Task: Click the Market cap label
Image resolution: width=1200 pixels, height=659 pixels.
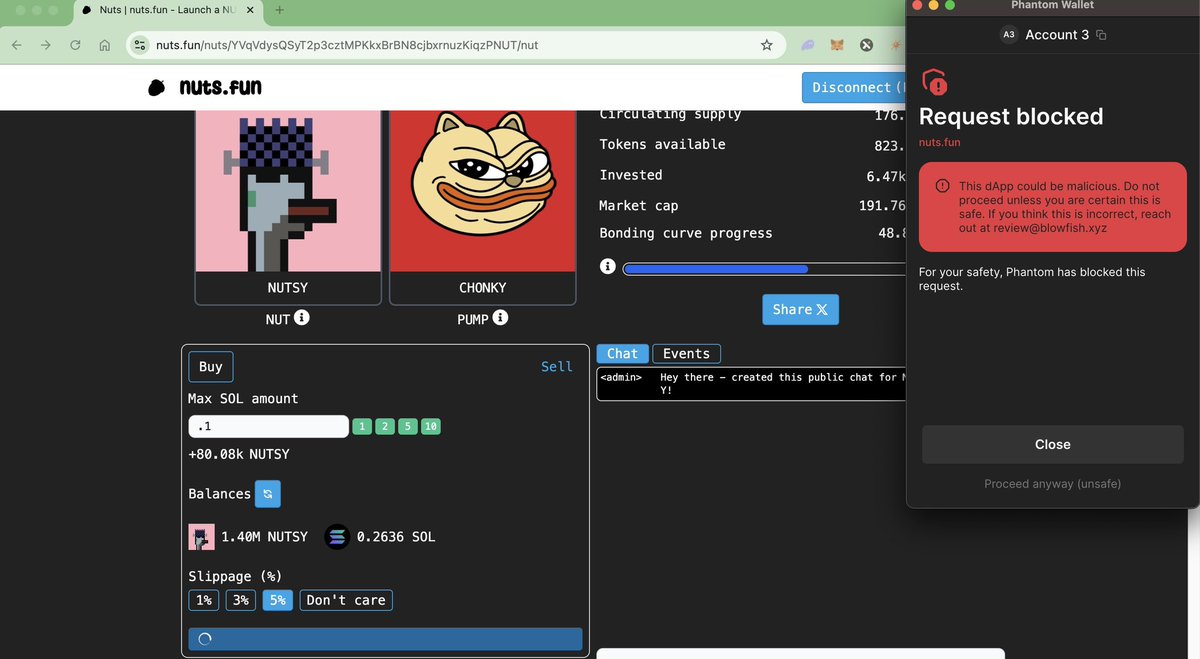Action: 639,205
